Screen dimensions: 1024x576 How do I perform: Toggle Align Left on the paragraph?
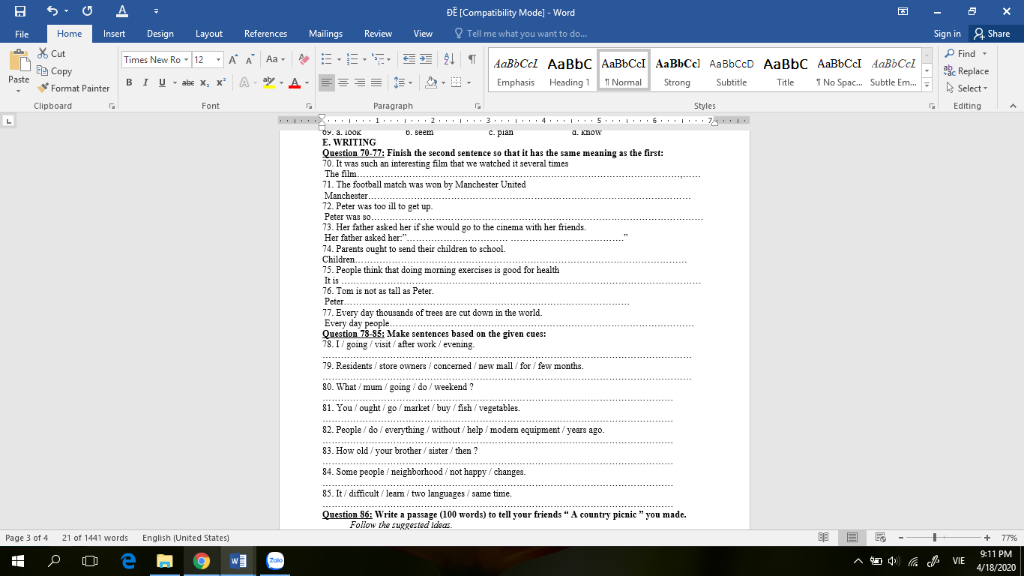click(x=327, y=82)
